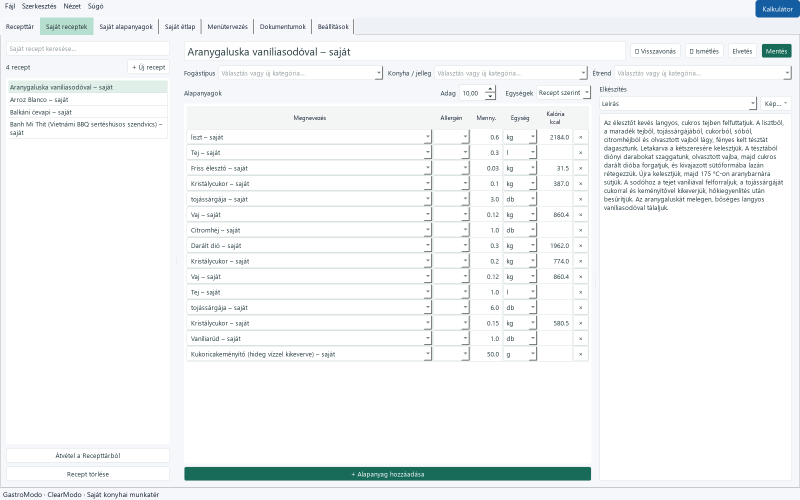Remove the Kukoricakeményítő ingredient row
Screen dimensions: 800x500
point(580,354)
